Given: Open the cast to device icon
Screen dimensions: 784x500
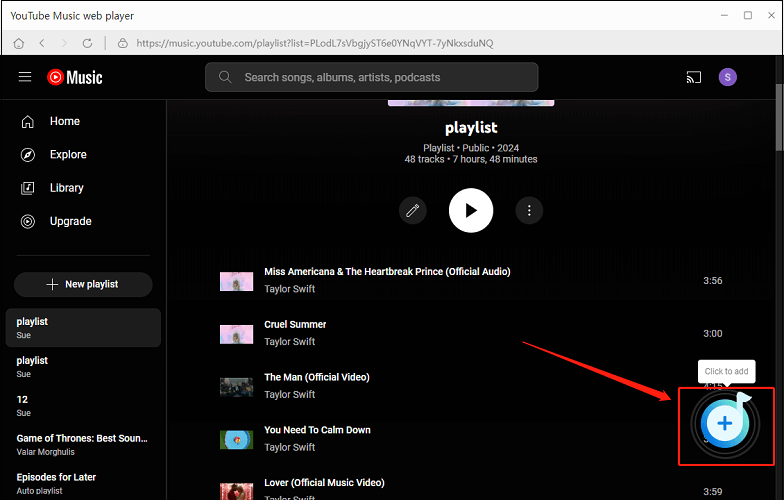Looking at the screenshot, I should tap(694, 77).
